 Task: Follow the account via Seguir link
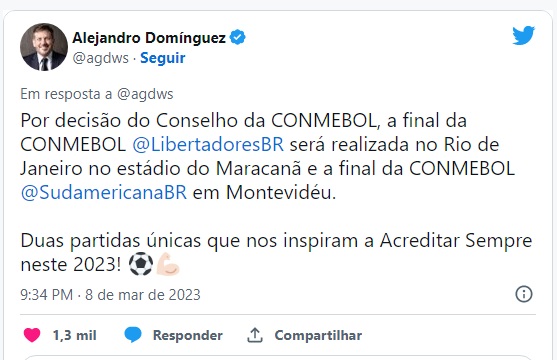[163, 58]
